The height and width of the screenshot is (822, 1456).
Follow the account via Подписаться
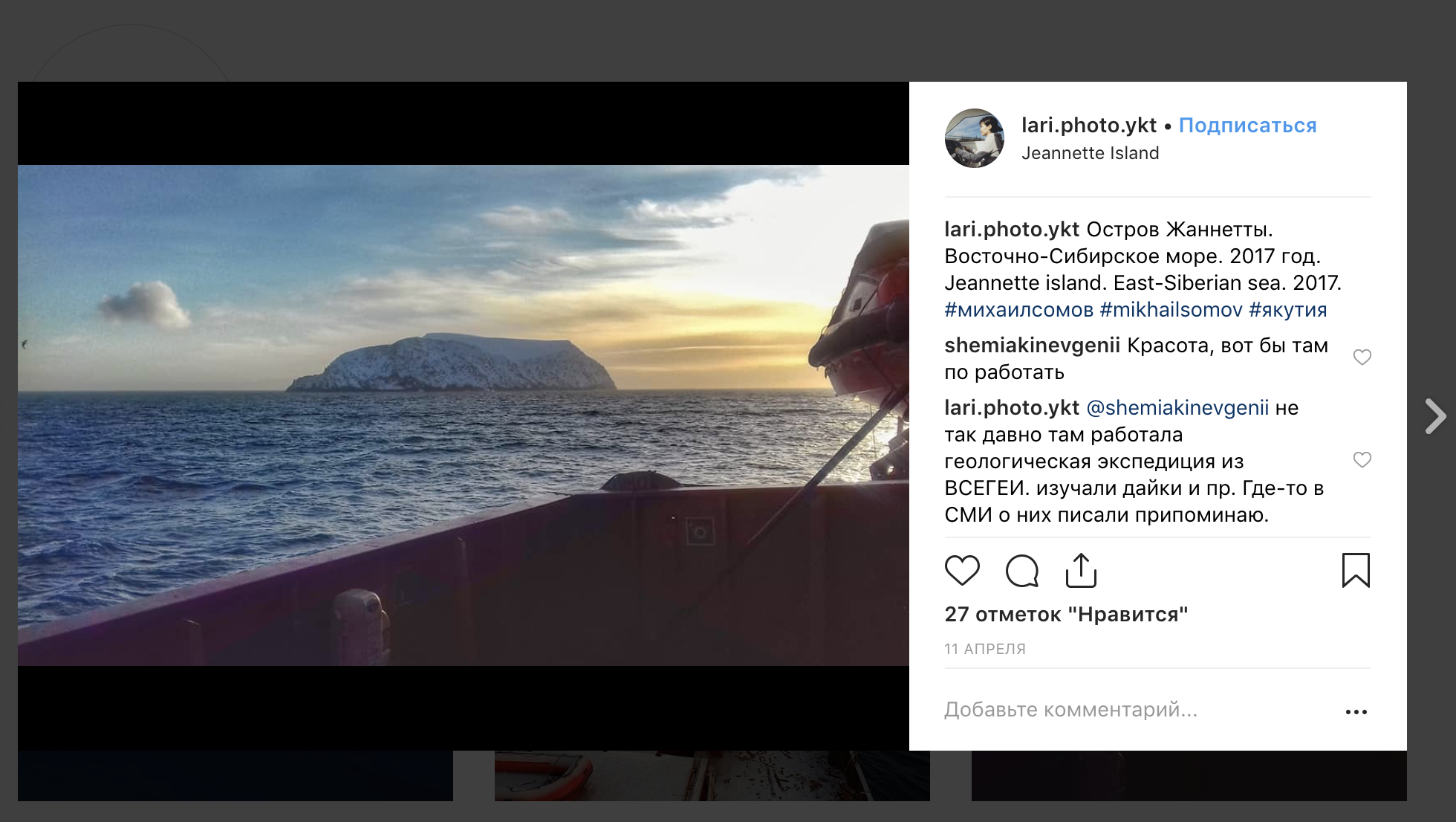(x=1247, y=126)
